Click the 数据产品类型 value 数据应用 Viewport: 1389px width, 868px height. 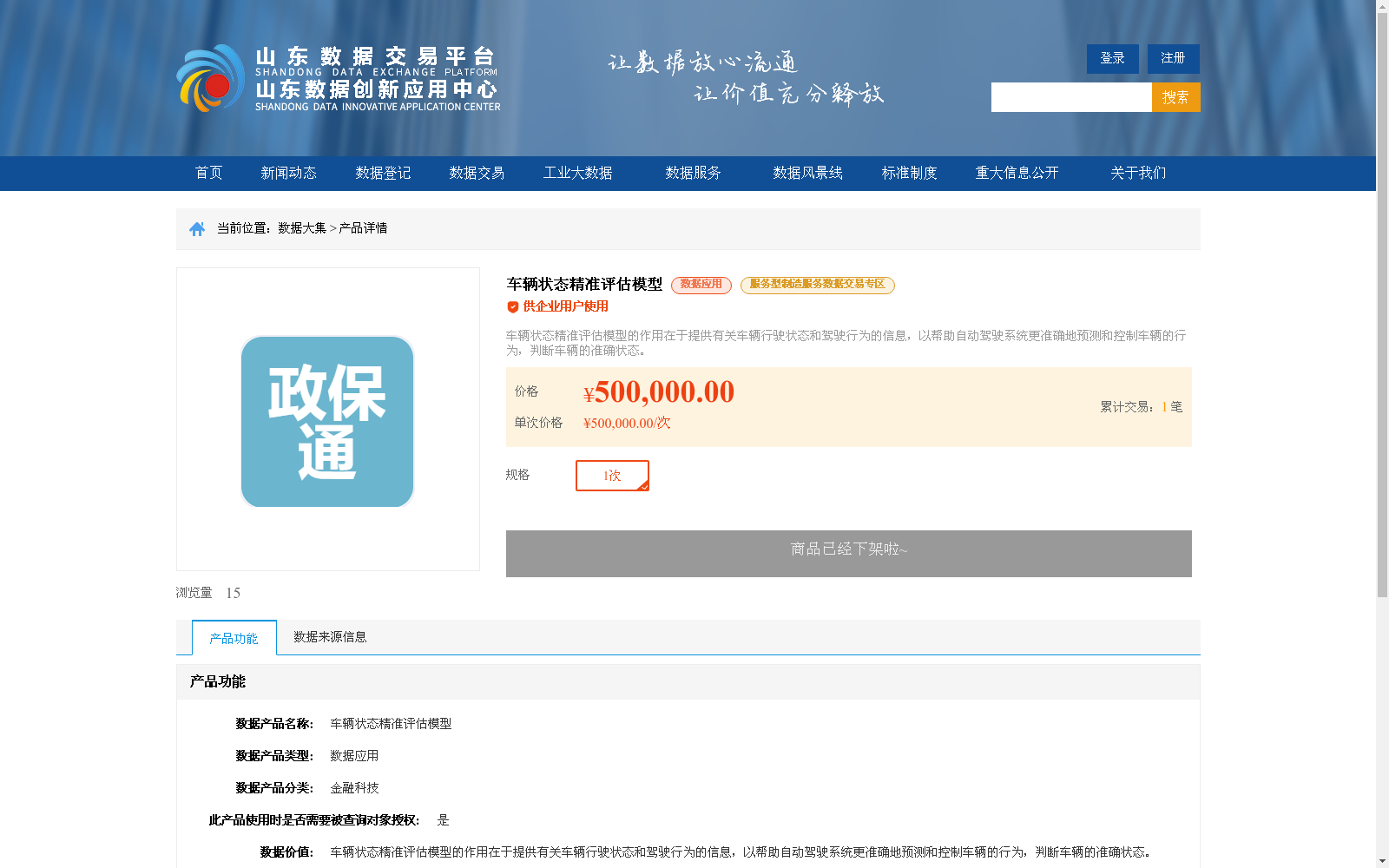pos(354,756)
